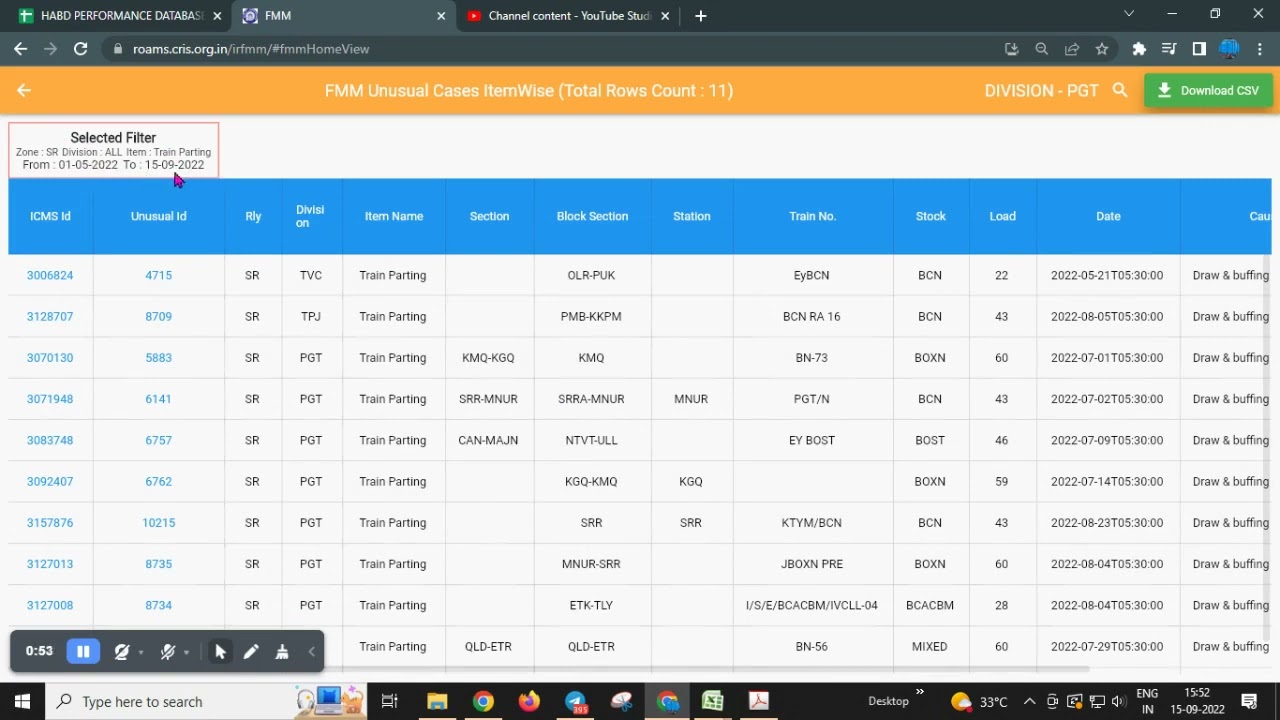The image size is (1280, 720).
Task: Click the OLR-PUK block section cell
Action: pos(591,275)
